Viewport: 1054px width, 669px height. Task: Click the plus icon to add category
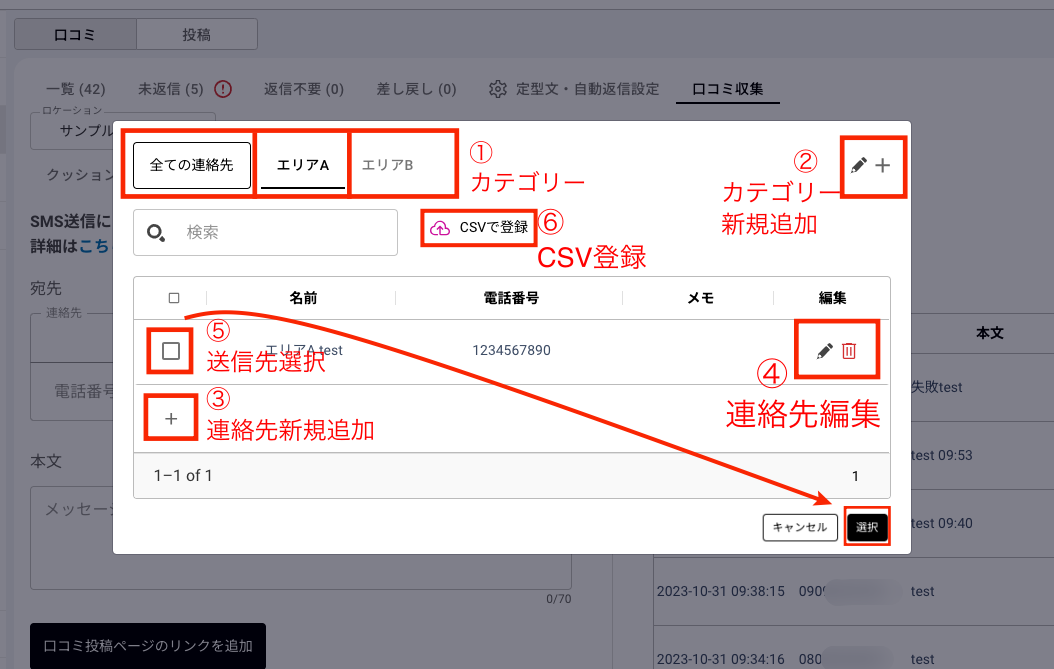882,166
